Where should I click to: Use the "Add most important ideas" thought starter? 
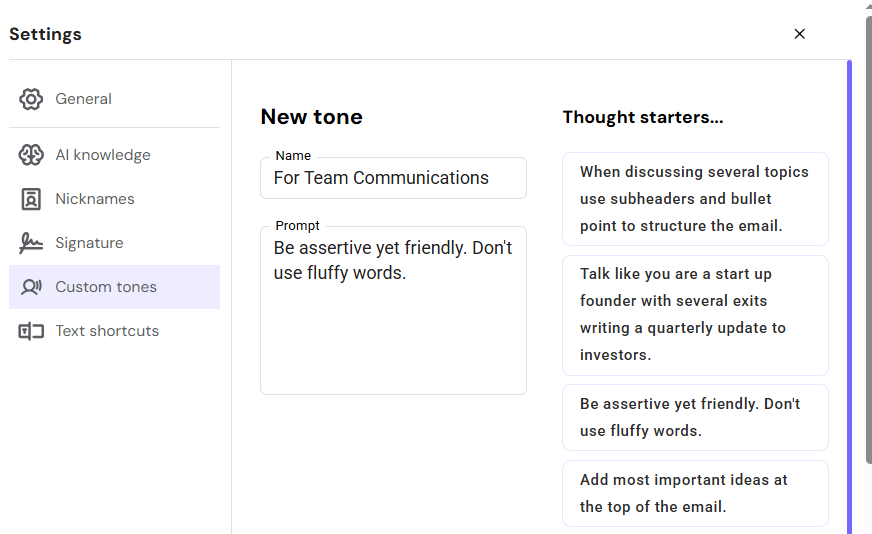[695, 493]
